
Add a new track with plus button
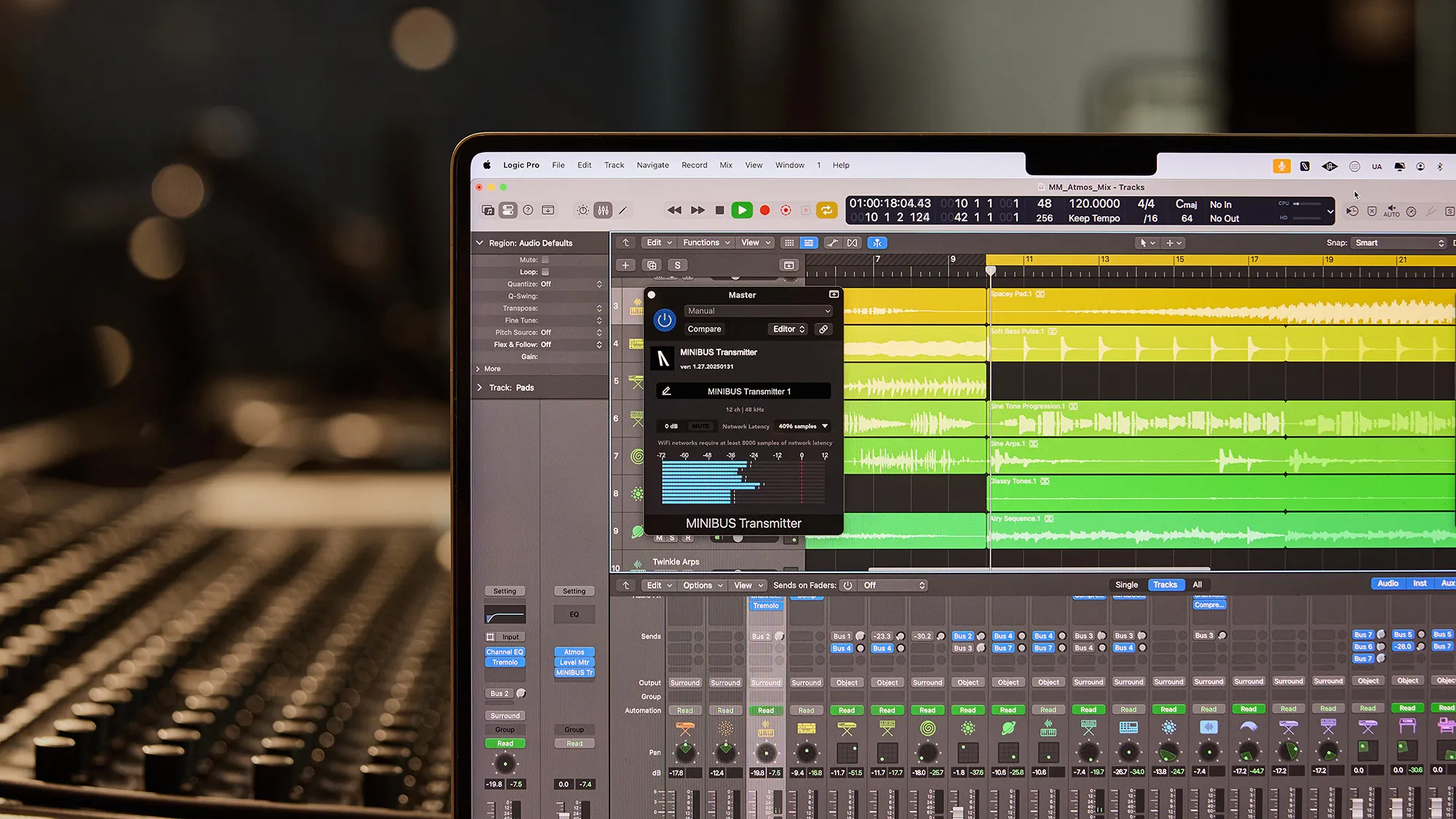pyautogui.click(x=625, y=265)
